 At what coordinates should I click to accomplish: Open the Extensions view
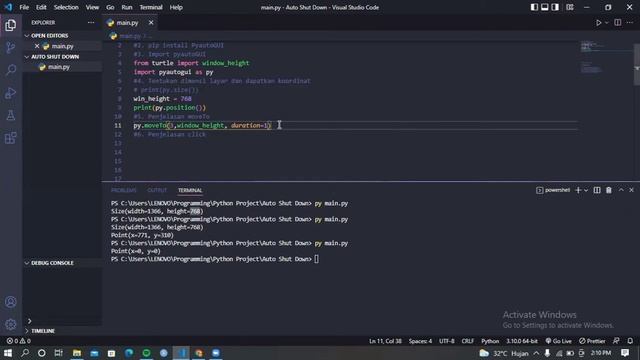click(x=11, y=138)
